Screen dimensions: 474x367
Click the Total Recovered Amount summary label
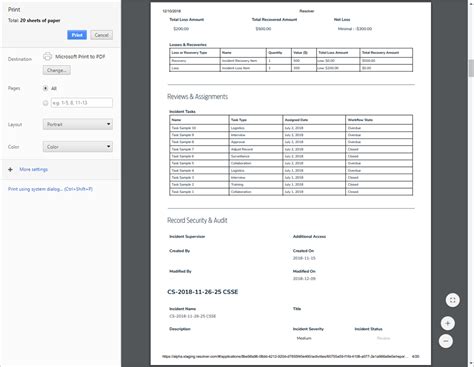(x=274, y=20)
